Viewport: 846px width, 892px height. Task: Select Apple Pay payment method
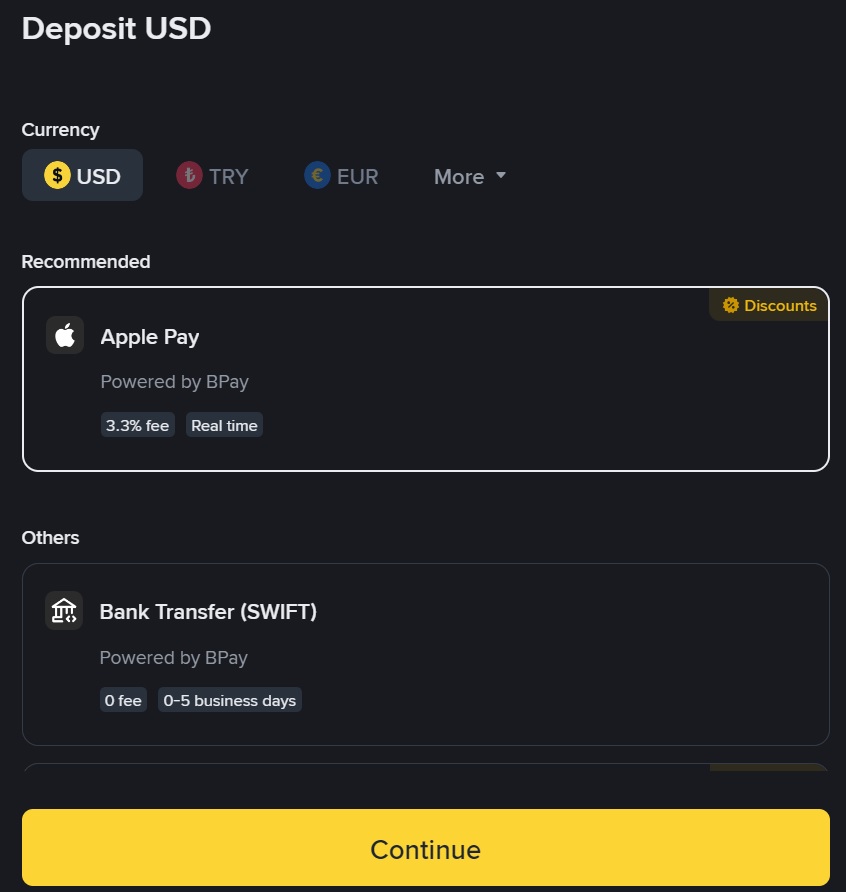coord(425,379)
